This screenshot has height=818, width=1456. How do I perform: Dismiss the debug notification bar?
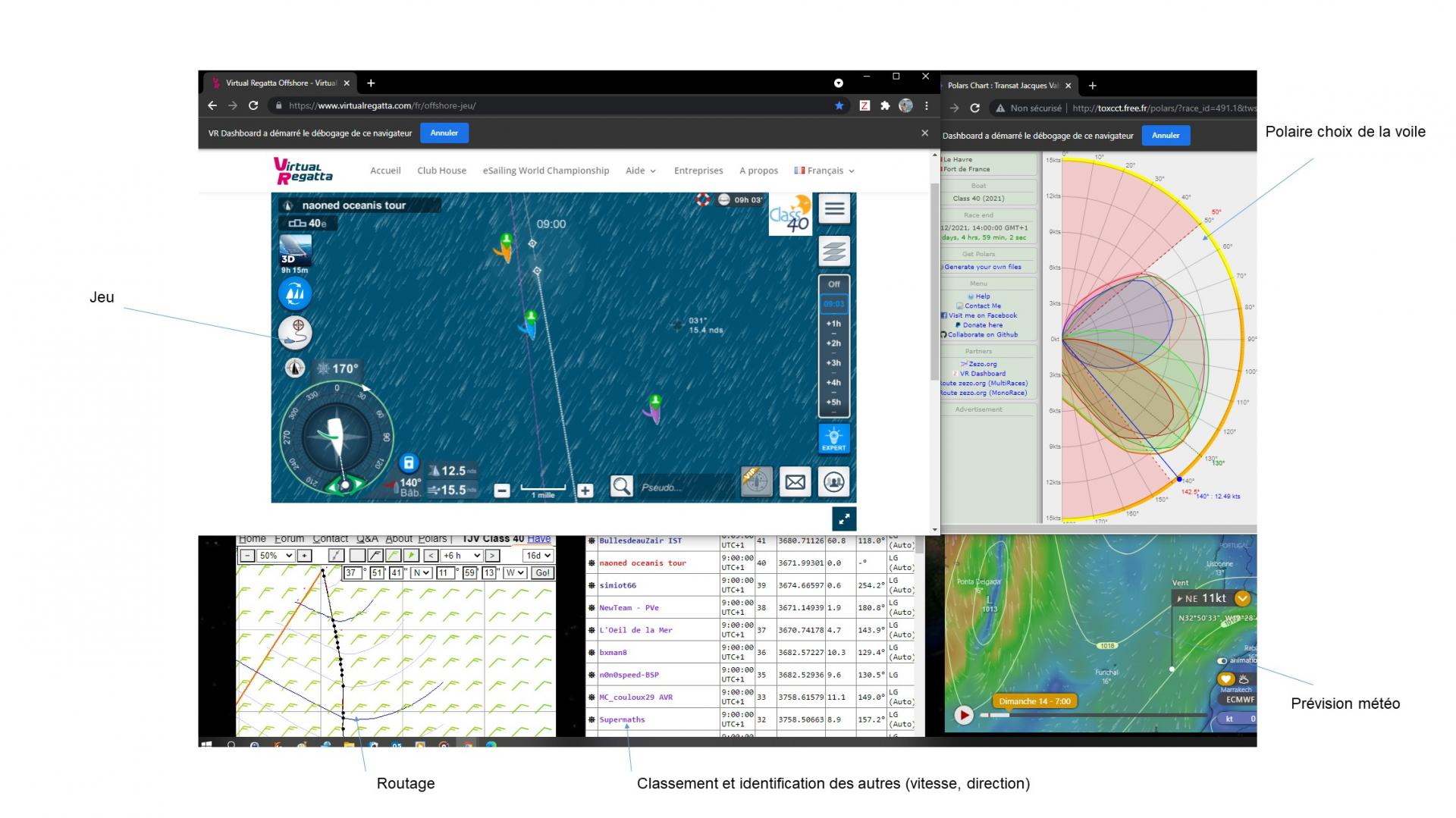coord(924,133)
